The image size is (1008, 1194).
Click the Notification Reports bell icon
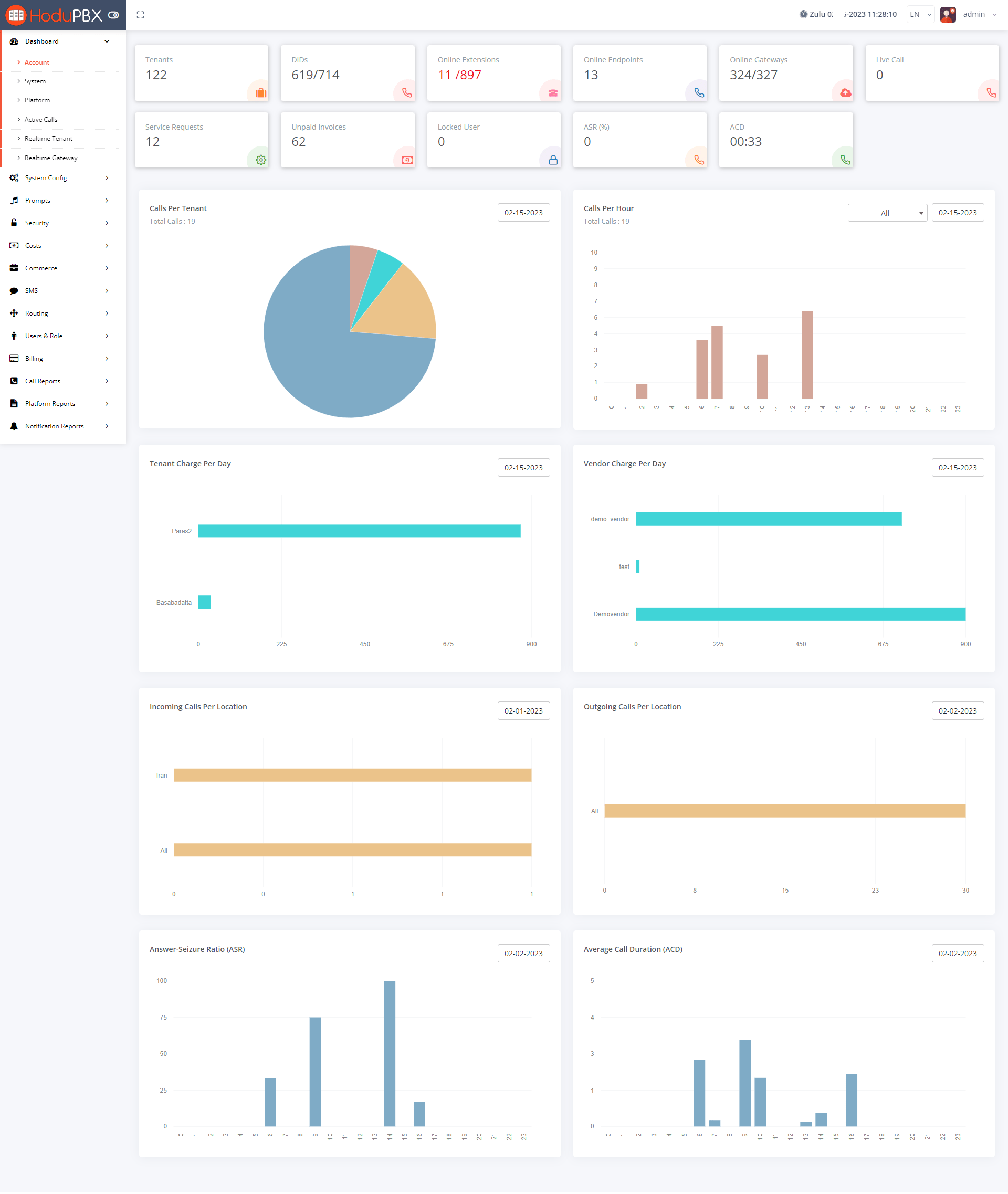tap(13, 426)
